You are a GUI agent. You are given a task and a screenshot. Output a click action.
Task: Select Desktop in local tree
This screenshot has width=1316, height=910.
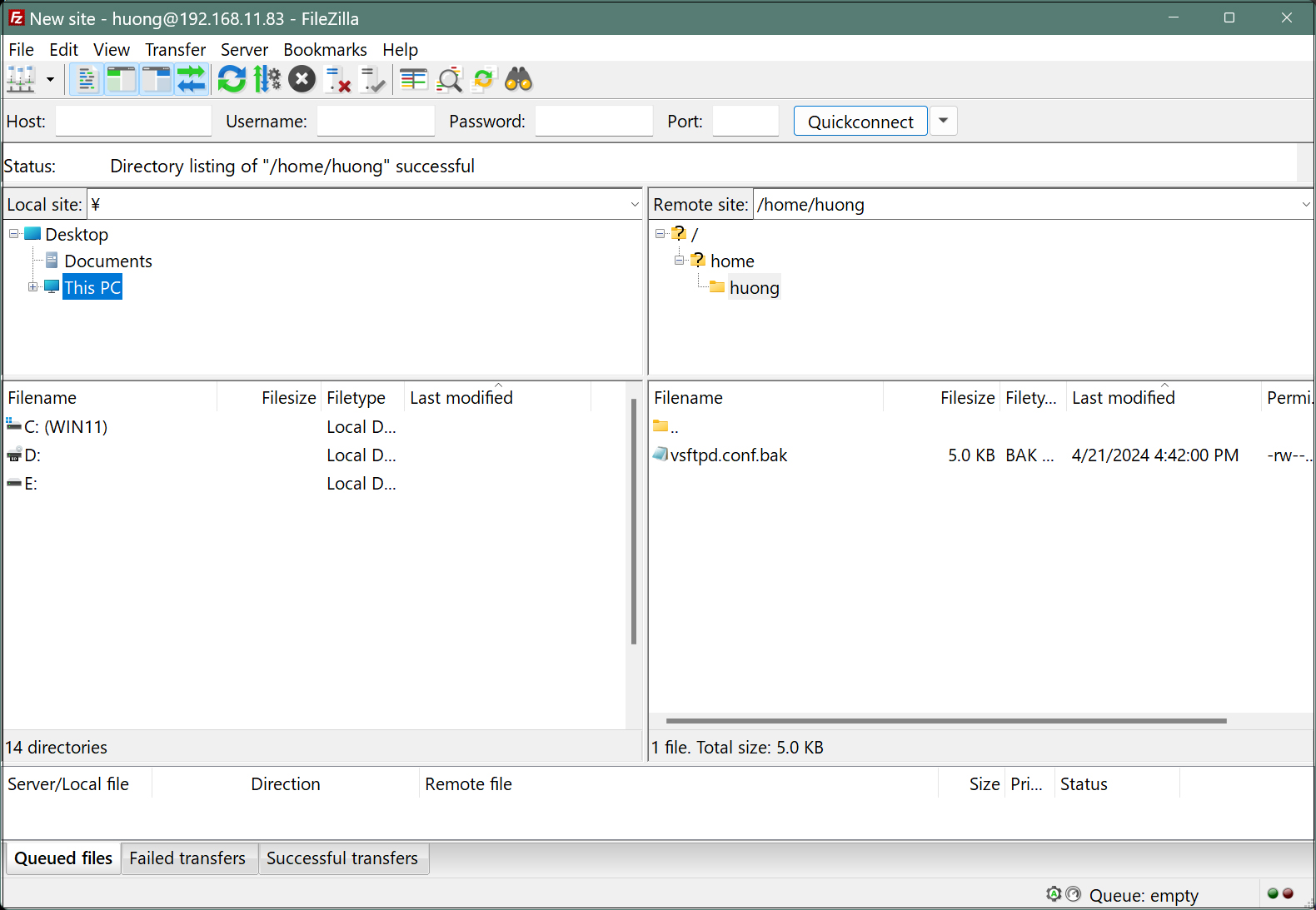77,235
